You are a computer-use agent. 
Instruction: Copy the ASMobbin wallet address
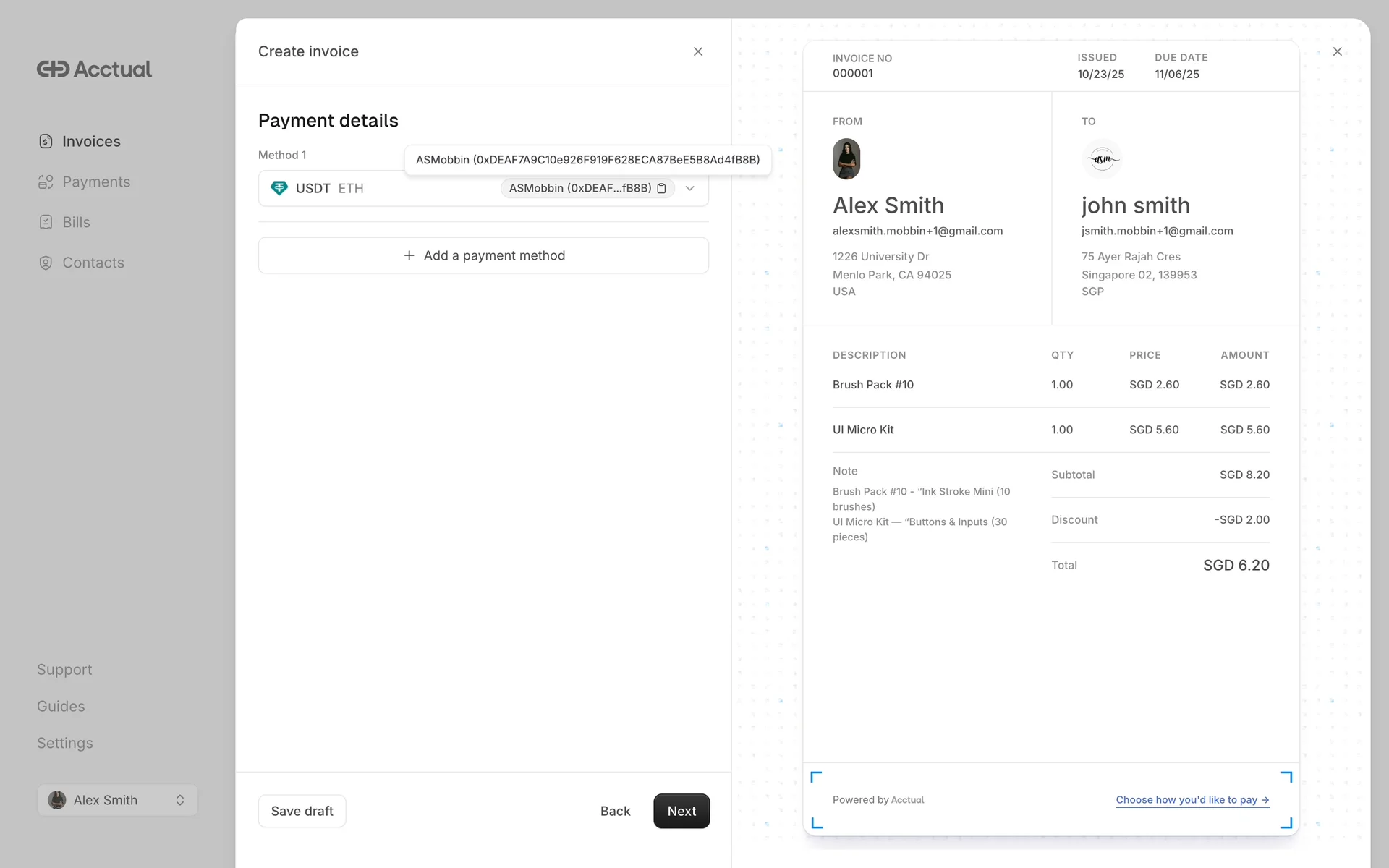point(661,189)
